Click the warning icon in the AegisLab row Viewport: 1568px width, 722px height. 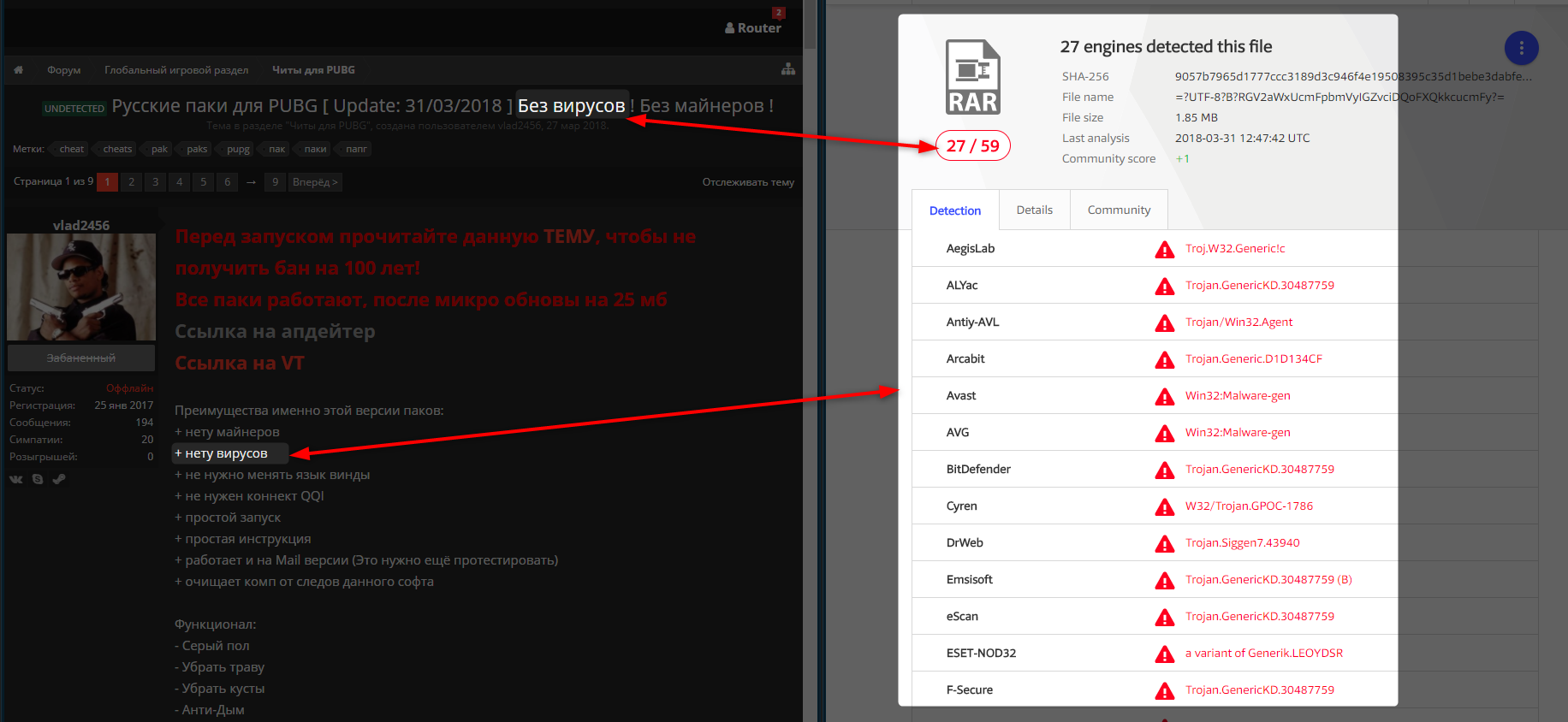[1164, 249]
